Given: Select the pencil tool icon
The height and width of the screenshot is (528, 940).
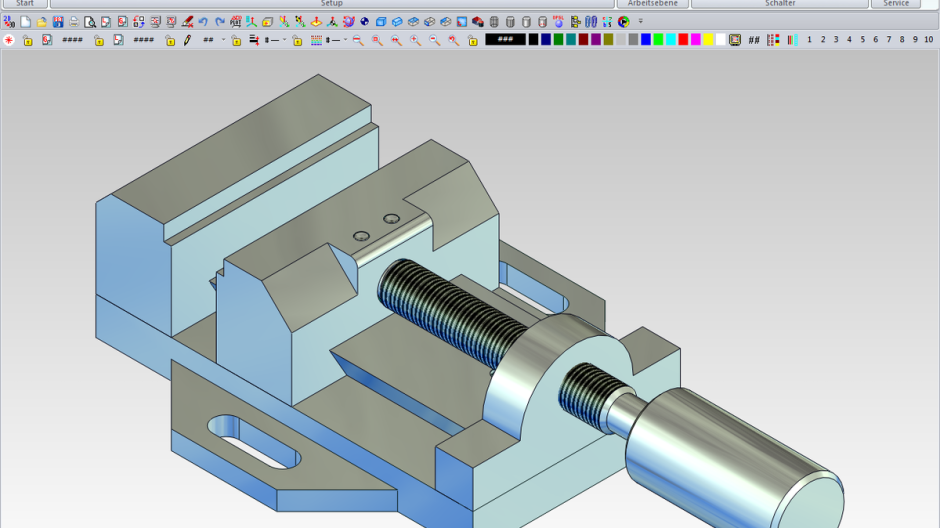Looking at the screenshot, I should pos(187,40).
